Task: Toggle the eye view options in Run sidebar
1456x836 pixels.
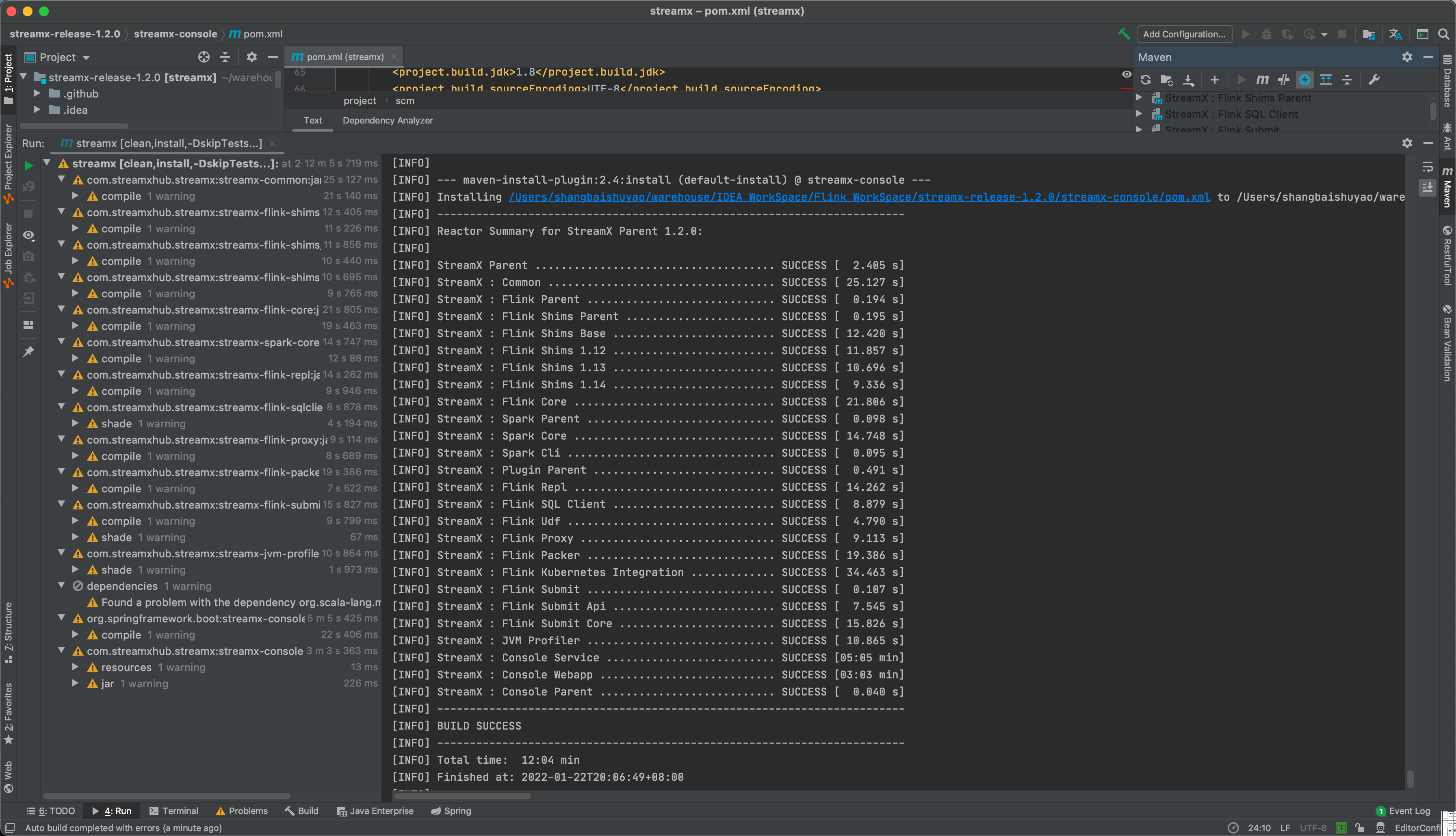Action: (28, 236)
